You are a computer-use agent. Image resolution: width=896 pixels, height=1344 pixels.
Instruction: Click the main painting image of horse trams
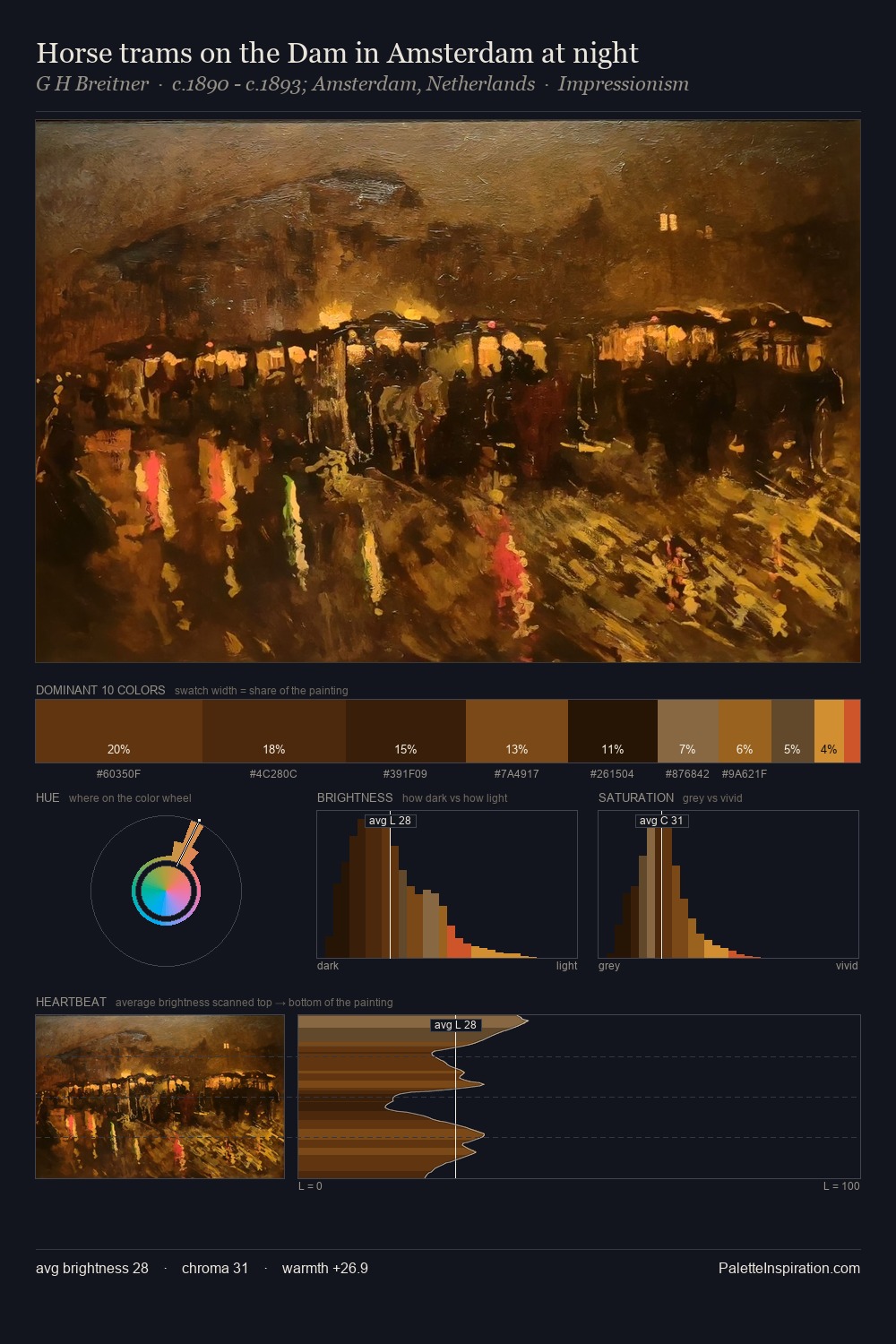tap(448, 392)
